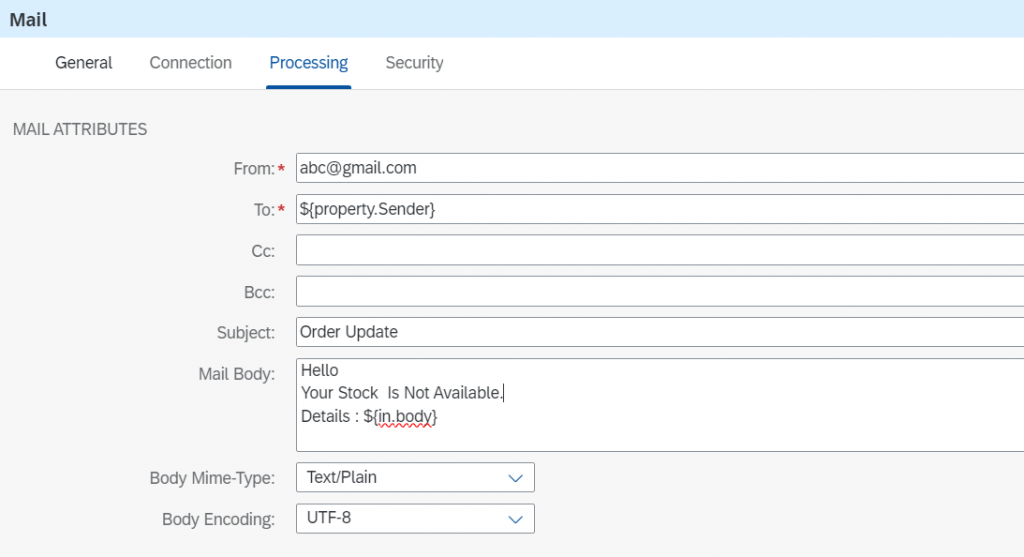Click the To recipient field
The height and width of the screenshot is (557, 1024).
[660, 209]
